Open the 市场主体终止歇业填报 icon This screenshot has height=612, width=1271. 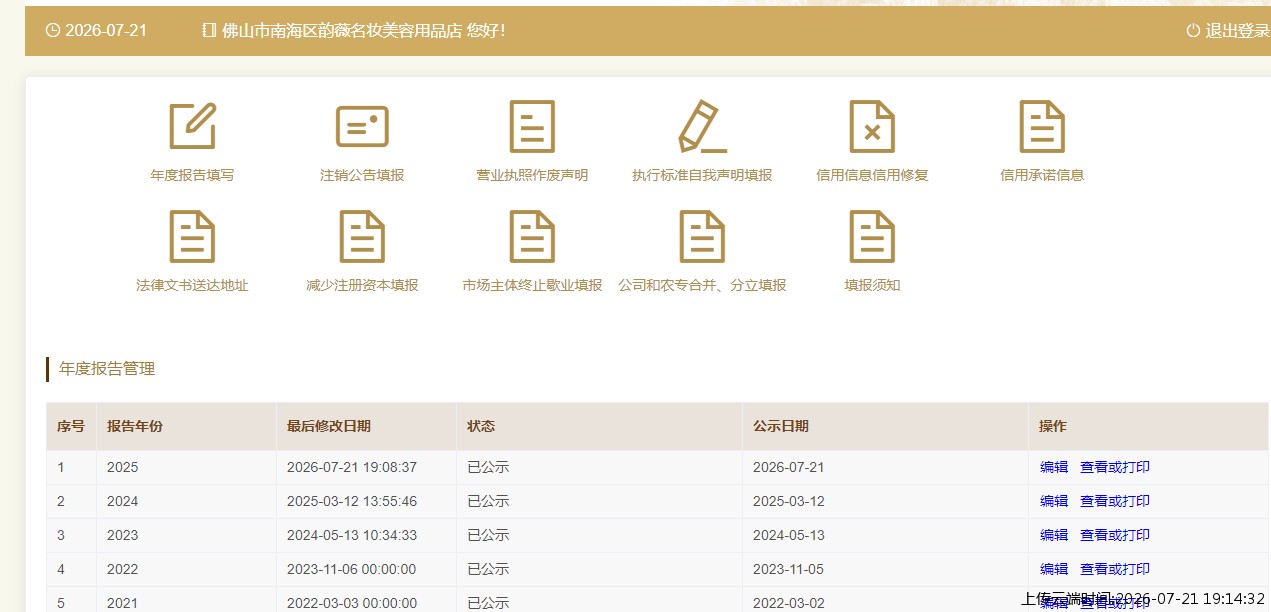coord(532,236)
